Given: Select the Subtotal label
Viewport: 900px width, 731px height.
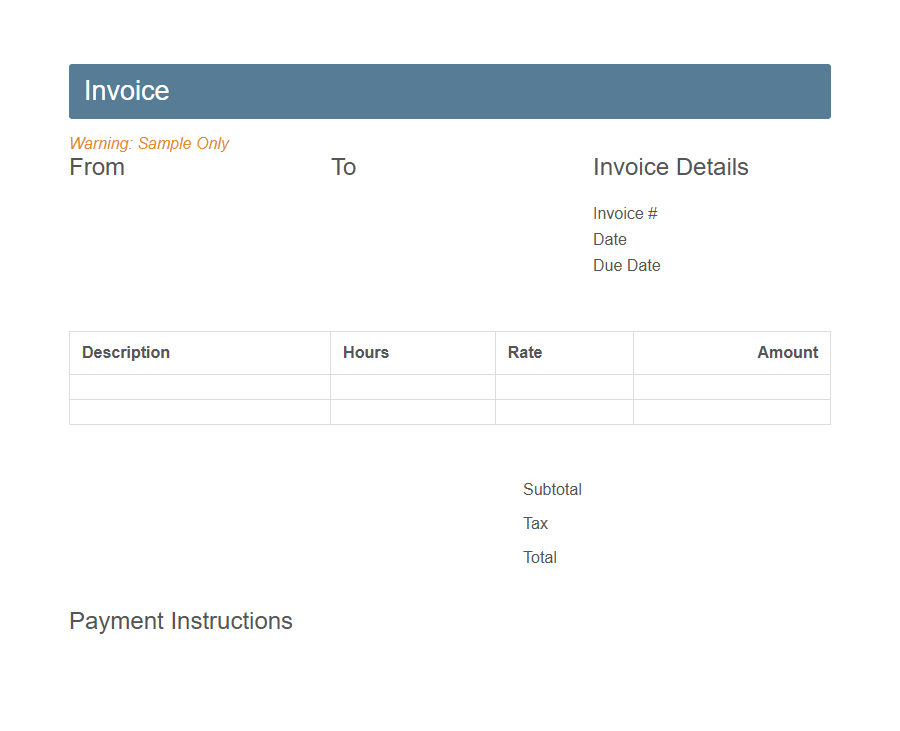Looking at the screenshot, I should pyautogui.click(x=552, y=489).
